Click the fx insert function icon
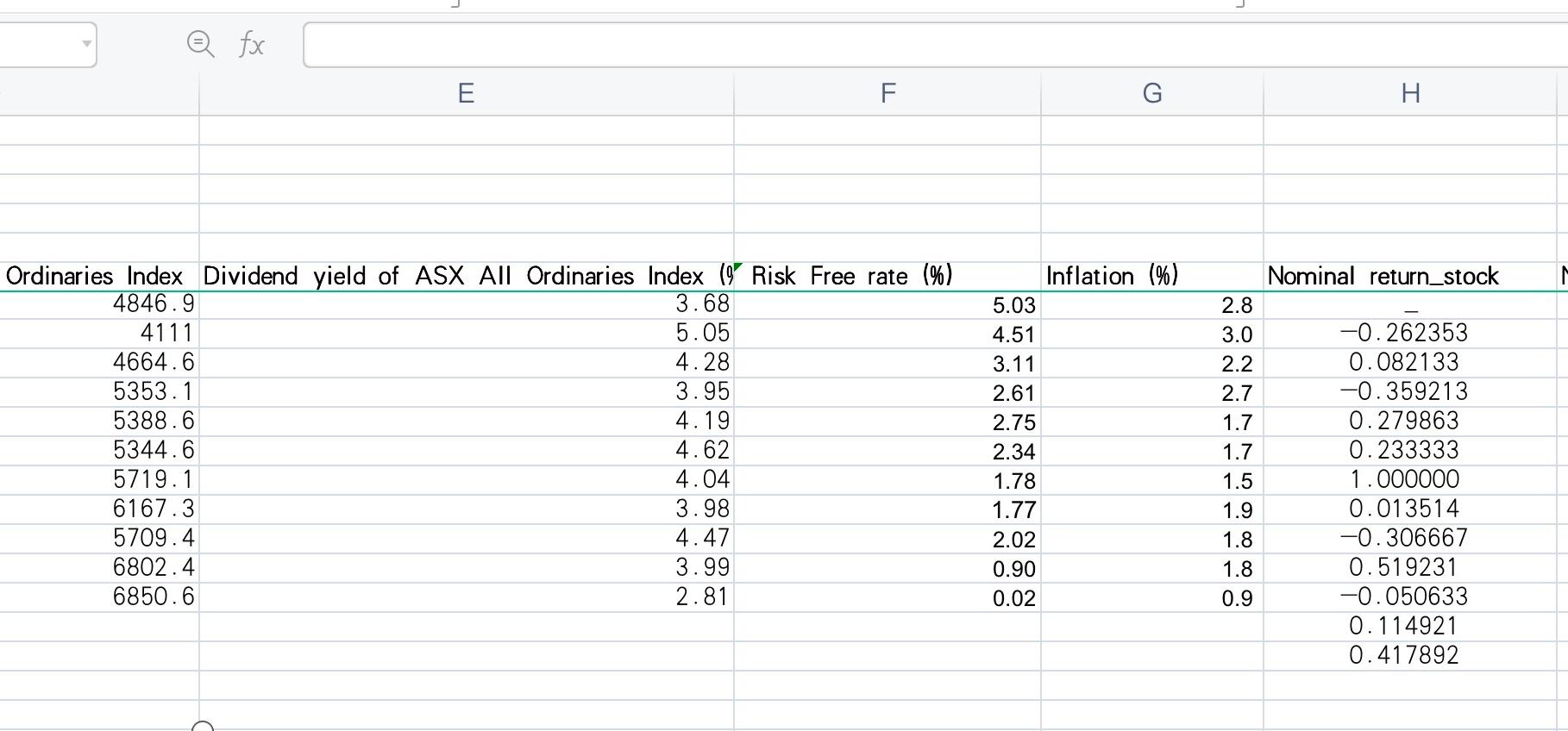 [251, 43]
